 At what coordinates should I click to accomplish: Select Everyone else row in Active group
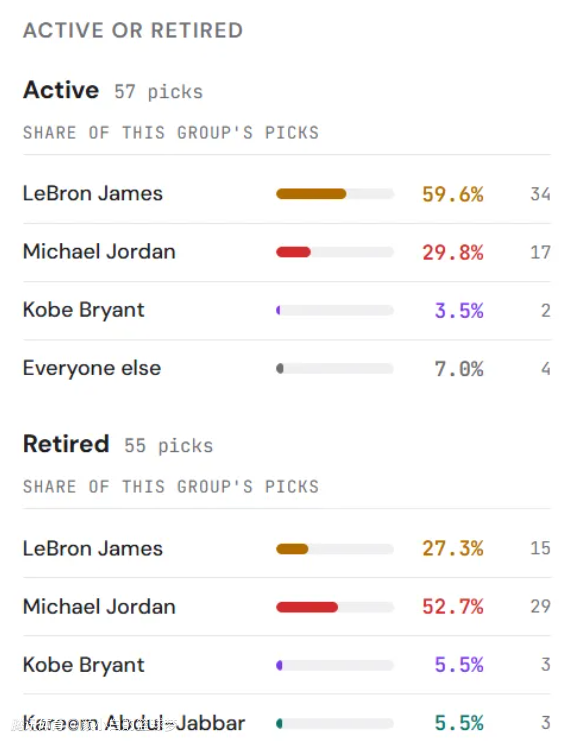pyautogui.click(x=287, y=369)
